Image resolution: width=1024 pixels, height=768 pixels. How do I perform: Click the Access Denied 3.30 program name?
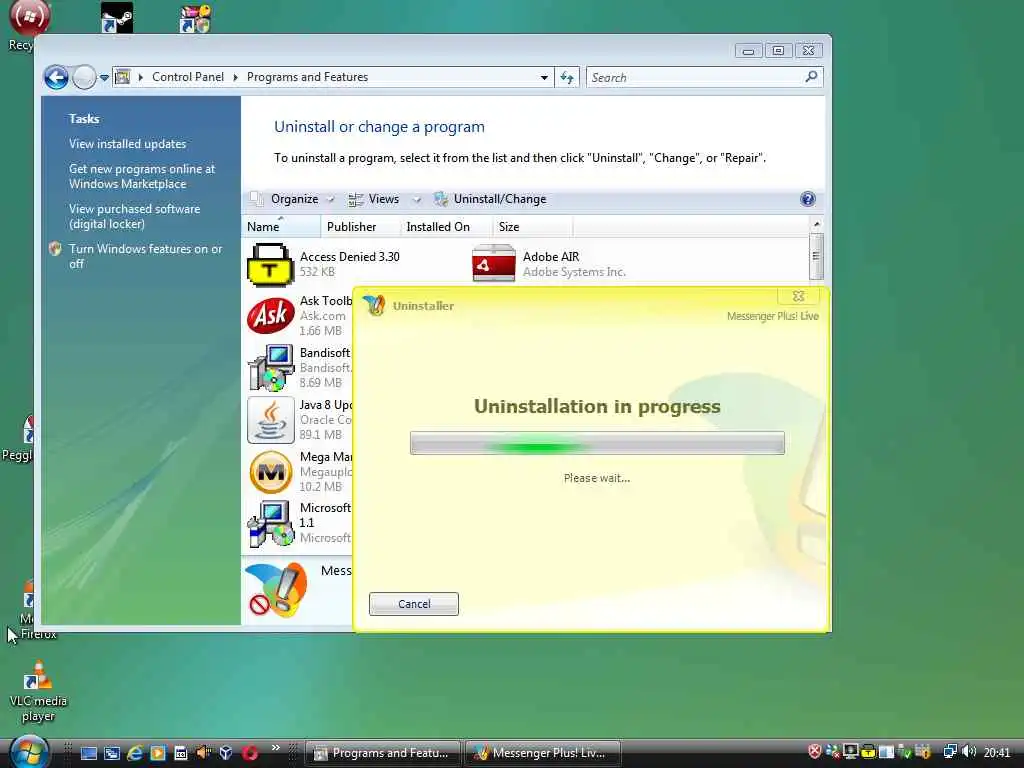pyautogui.click(x=349, y=257)
